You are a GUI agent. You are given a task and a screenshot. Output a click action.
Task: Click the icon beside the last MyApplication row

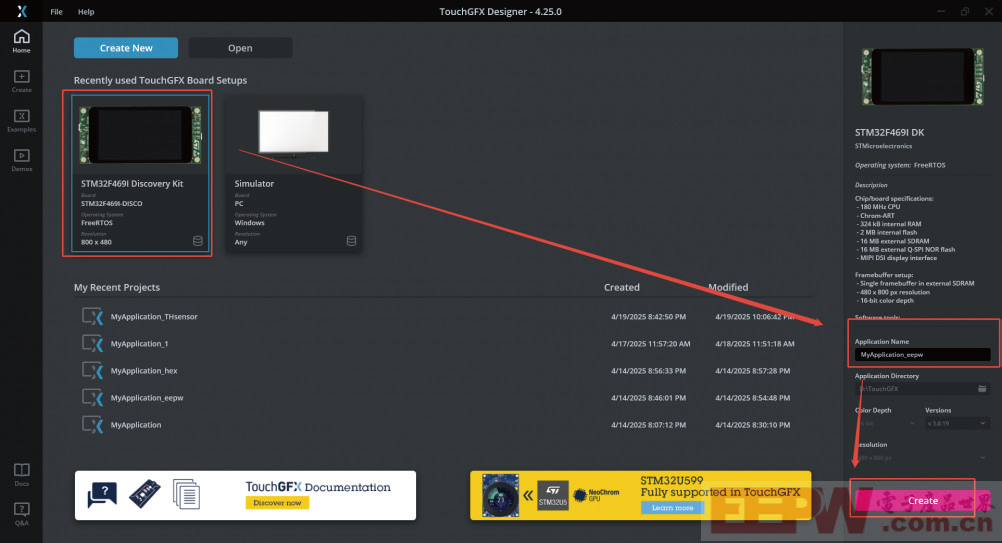(x=93, y=425)
